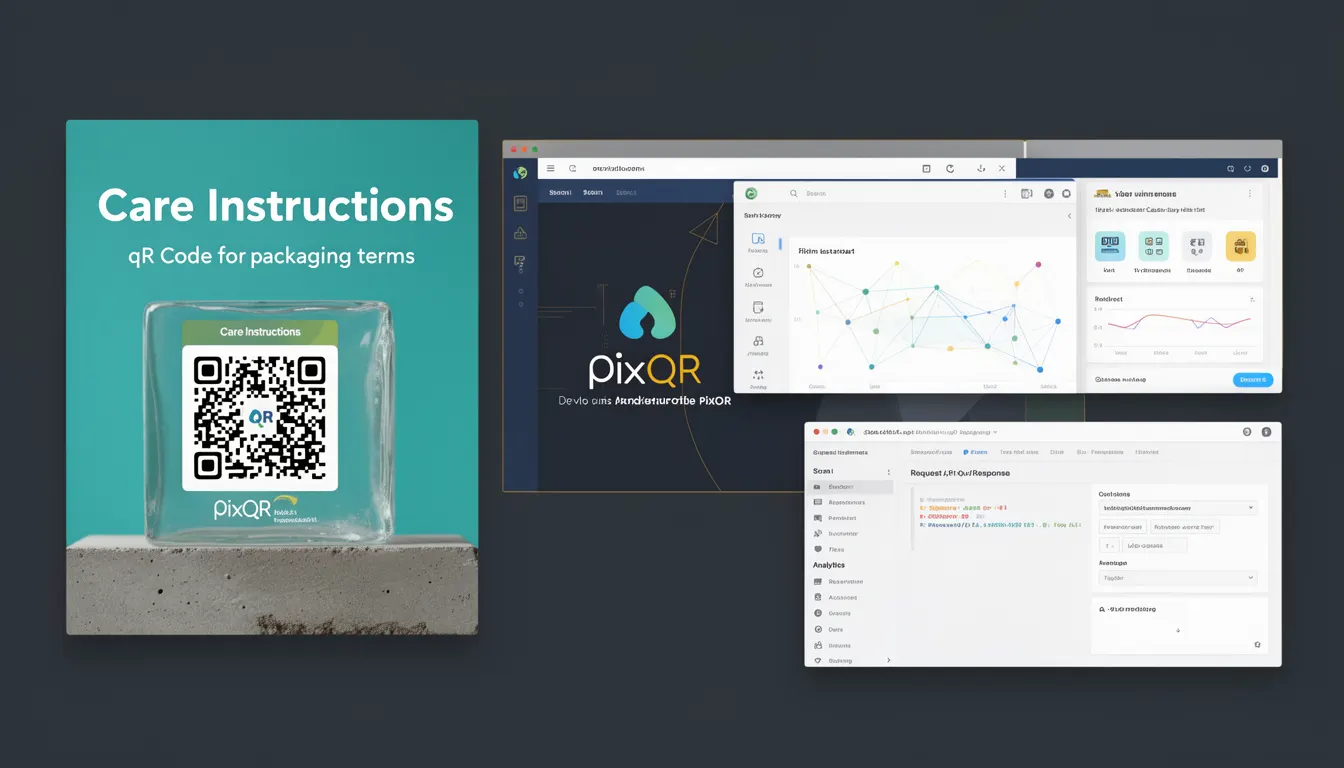Select the highlighted blue first dashboard sidebar icon

[x=758, y=239]
